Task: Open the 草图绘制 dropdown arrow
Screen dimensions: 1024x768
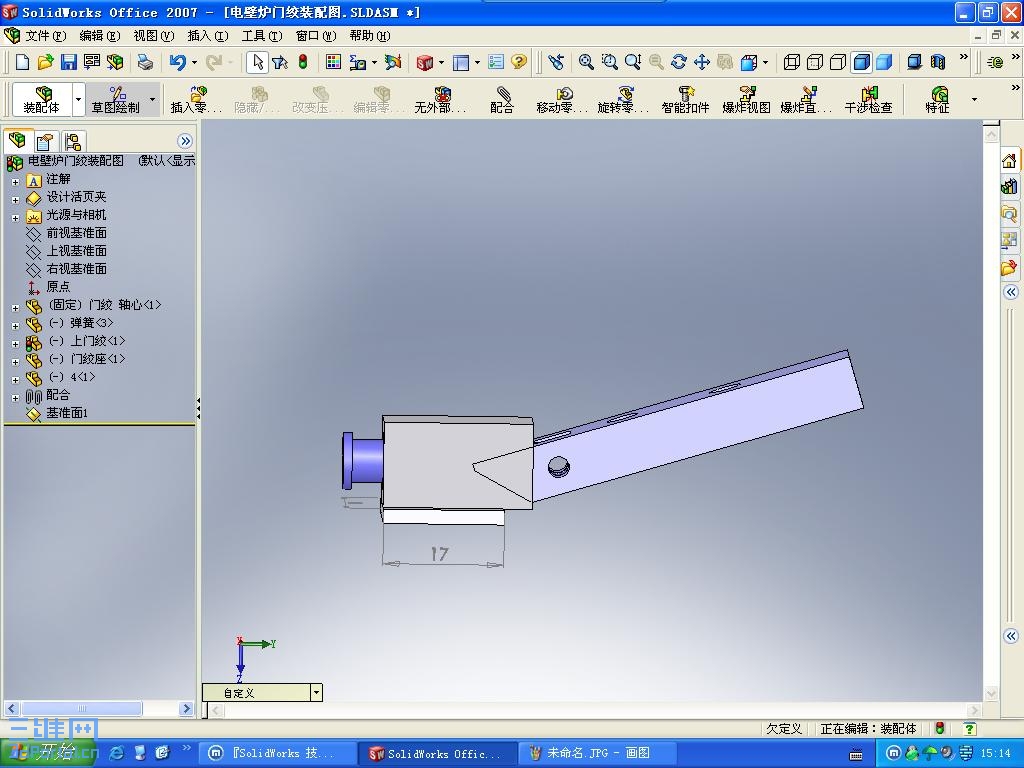Action: [x=152, y=99]
